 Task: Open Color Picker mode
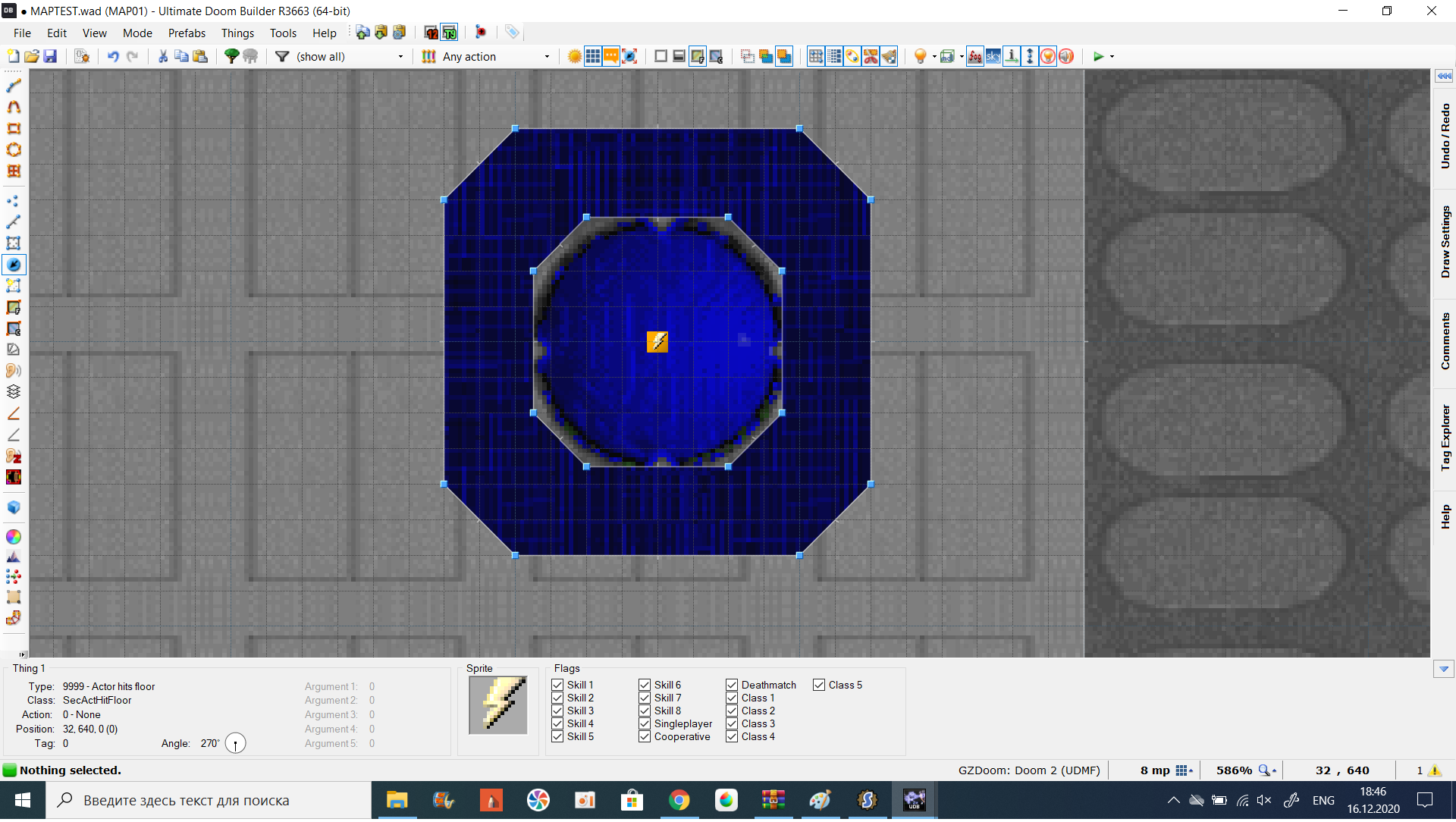[14, 537]
